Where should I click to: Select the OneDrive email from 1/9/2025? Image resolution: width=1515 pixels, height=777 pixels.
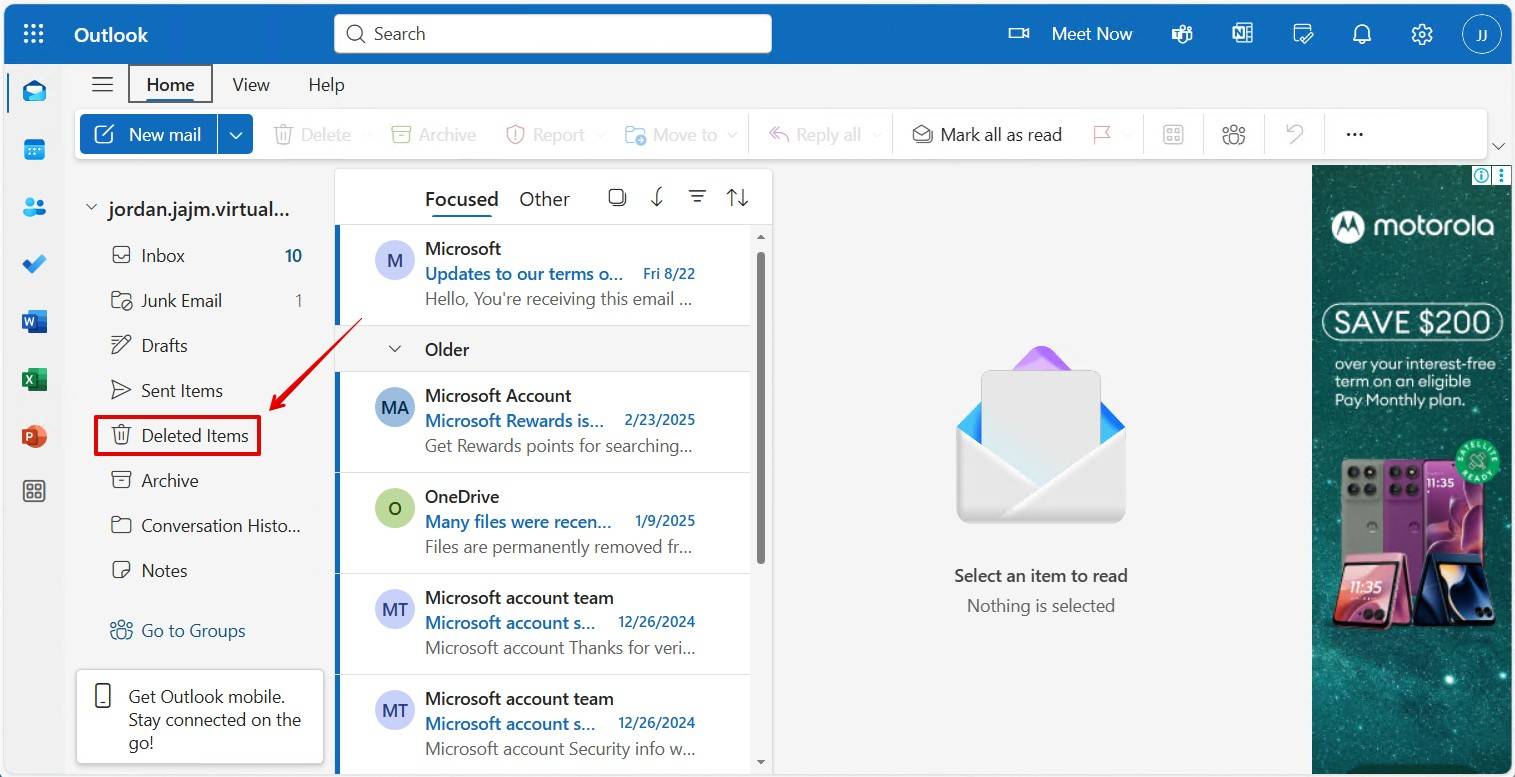(545, 521)
